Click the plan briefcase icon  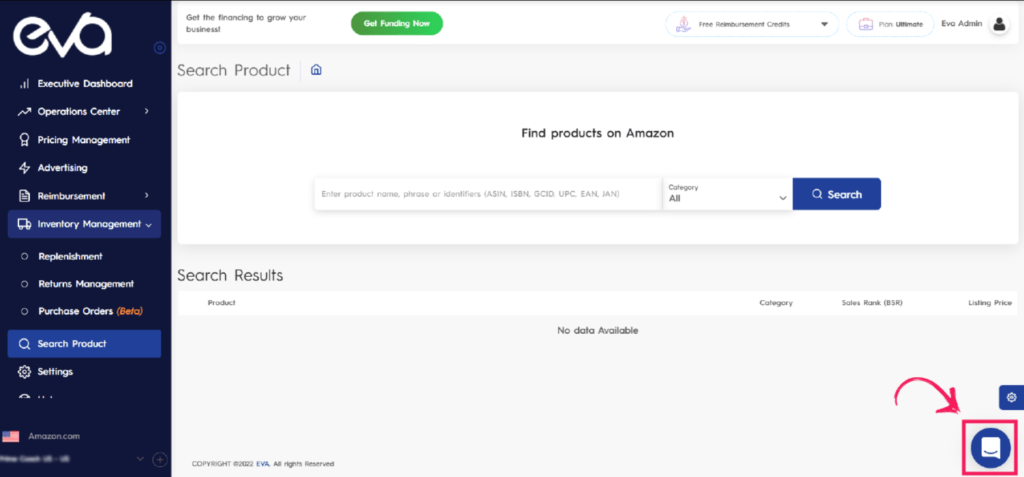tap(865, 24)
